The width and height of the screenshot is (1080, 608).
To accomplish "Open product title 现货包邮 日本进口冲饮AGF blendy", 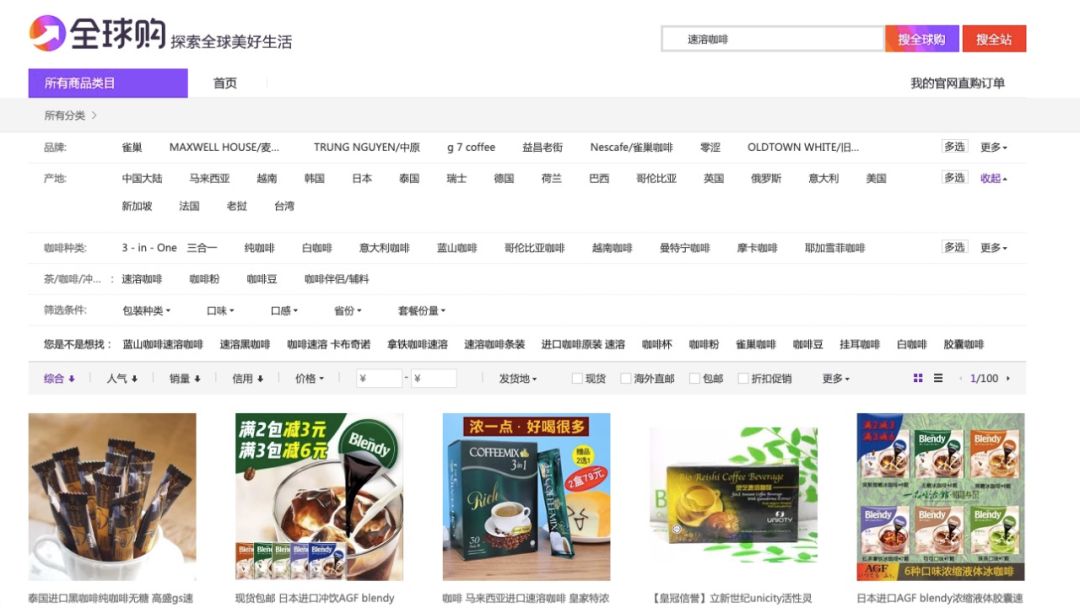I will click(x=315, y=598).
